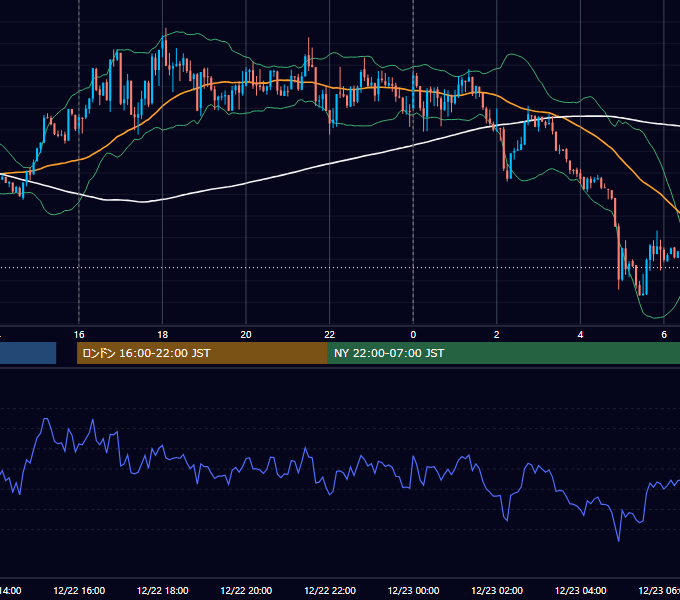This screenshot has width=680, height=600.
Task: Click the 12/22 20:00 label on indicator axis
Action: 246,590
